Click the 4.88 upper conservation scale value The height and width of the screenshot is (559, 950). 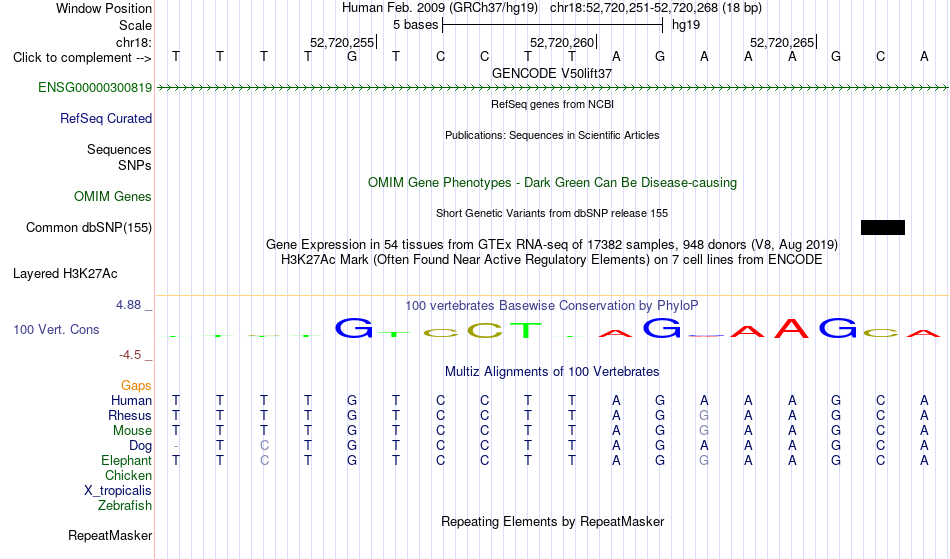point(128,305)
